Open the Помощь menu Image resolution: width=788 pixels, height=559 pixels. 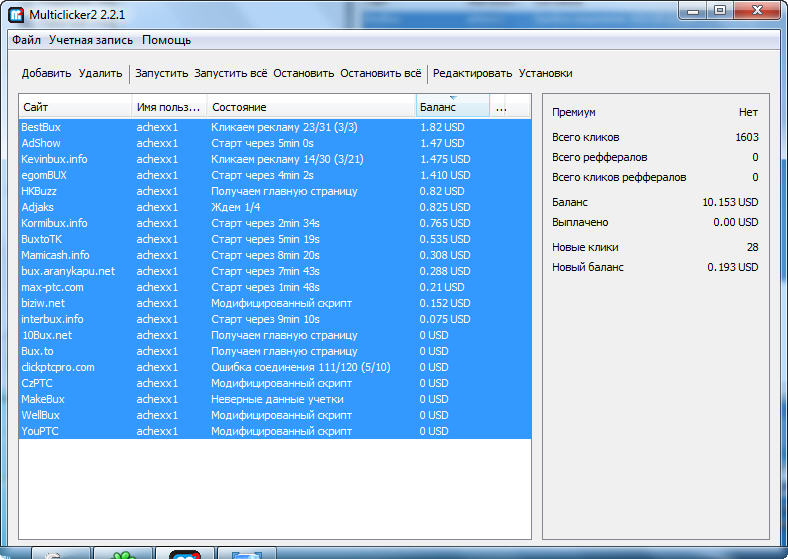point(166,40)
